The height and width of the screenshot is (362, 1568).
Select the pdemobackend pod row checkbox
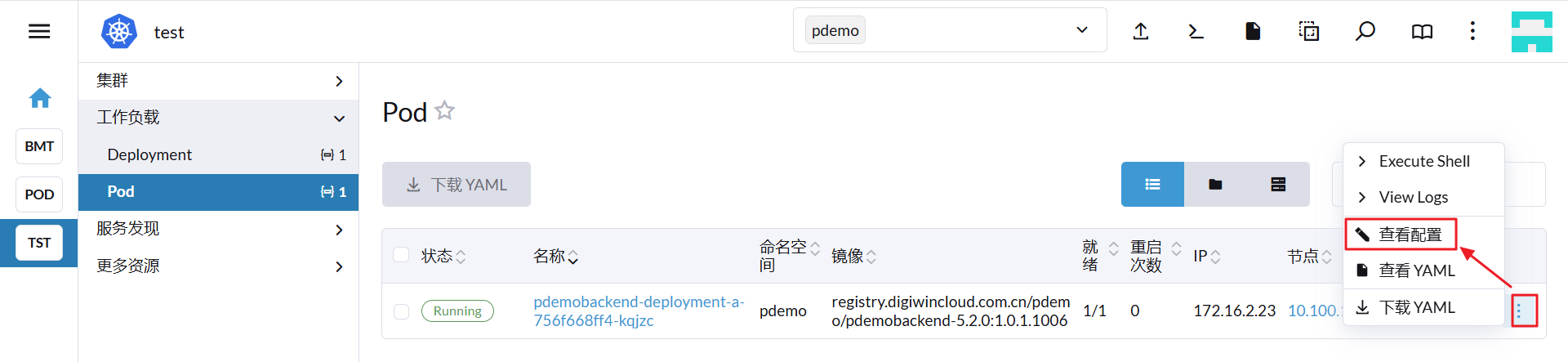(x=401, y=311)
